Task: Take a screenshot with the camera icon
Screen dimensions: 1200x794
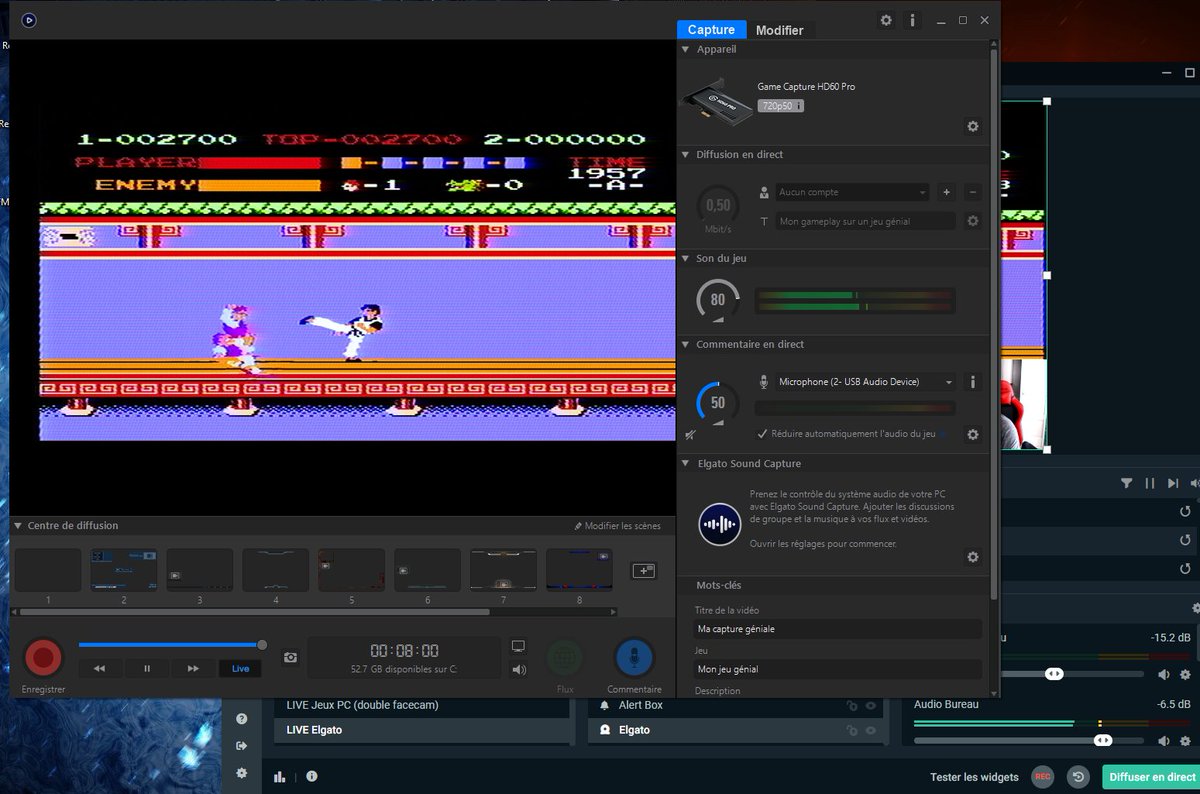Action: pyautogui.click(x=290, y=657)
